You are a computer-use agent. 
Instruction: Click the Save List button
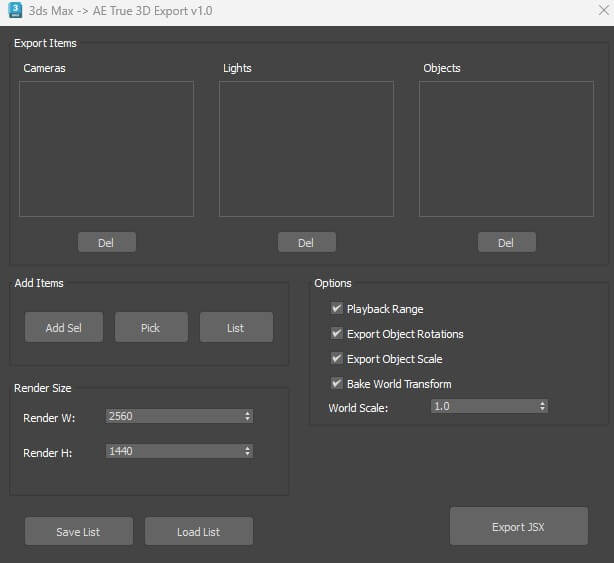coord(79,531)
